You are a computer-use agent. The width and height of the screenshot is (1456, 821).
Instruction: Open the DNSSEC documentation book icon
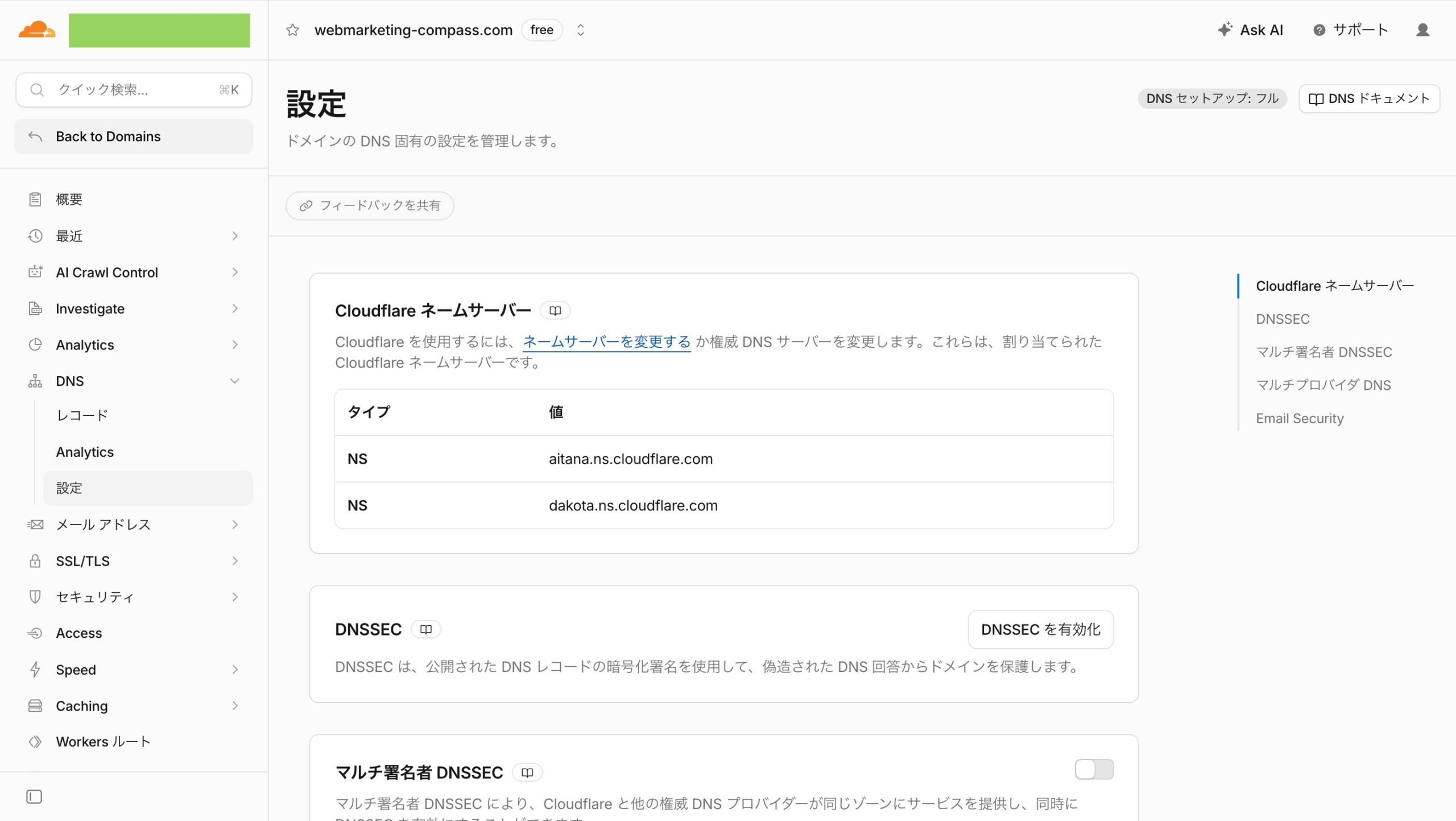click(426, 629)
